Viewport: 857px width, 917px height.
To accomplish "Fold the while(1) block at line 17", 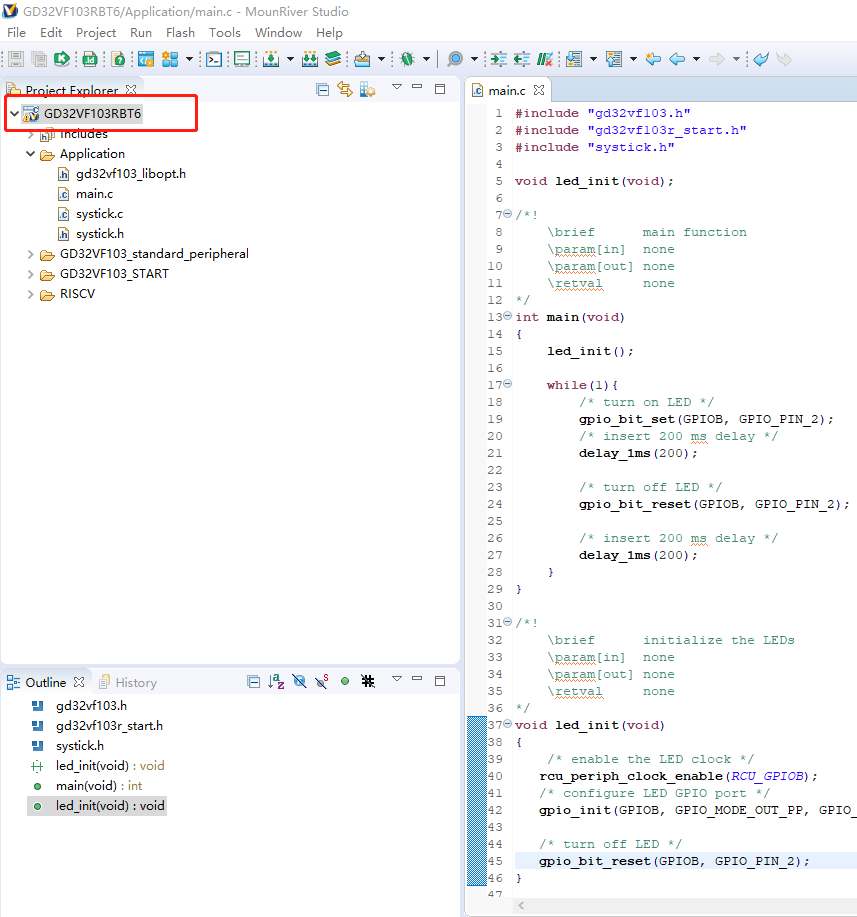I will (x=508, y=384).
